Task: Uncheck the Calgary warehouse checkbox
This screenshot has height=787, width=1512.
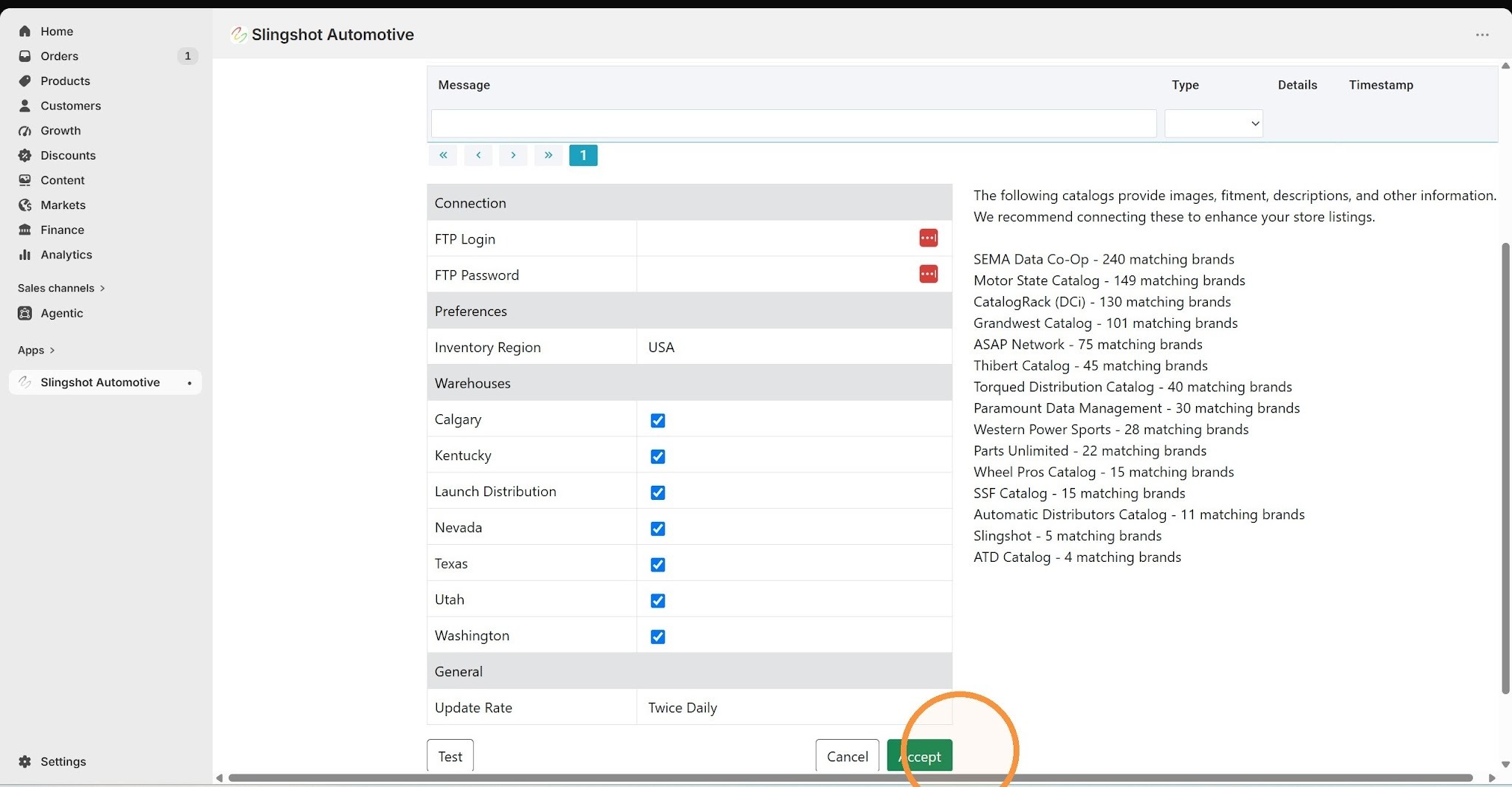Action: pos(658,420)
